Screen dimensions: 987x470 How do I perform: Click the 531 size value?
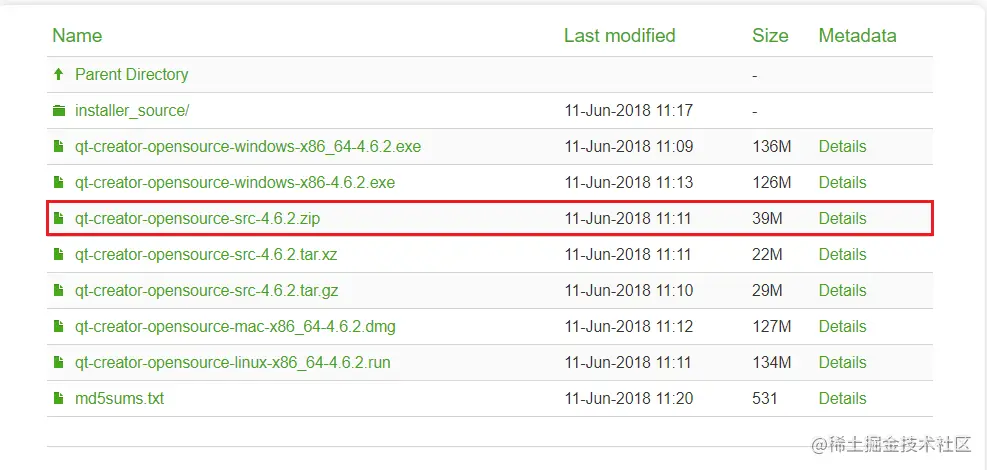[x=765, y=398]
